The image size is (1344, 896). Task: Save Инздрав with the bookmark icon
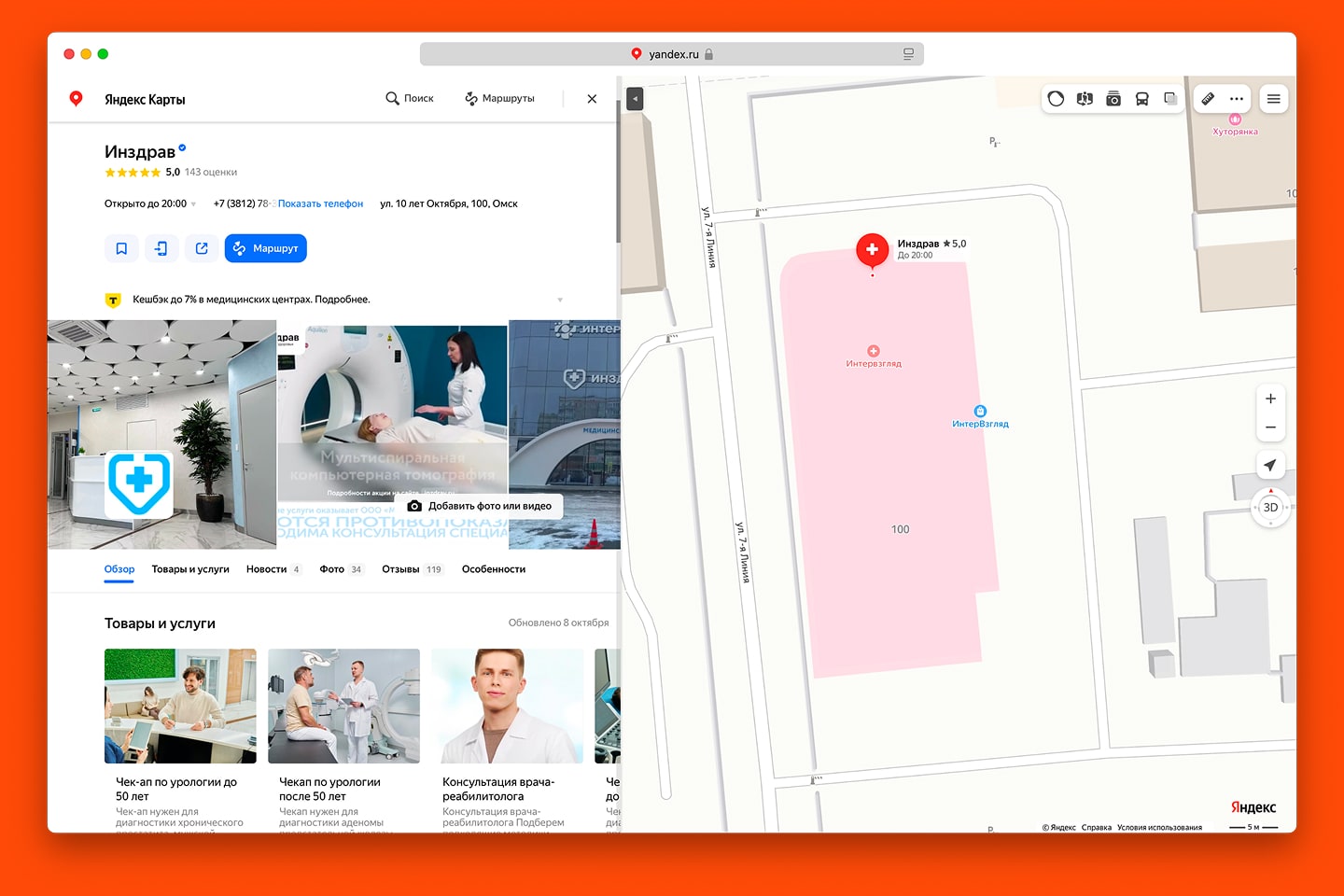(121, 248)
